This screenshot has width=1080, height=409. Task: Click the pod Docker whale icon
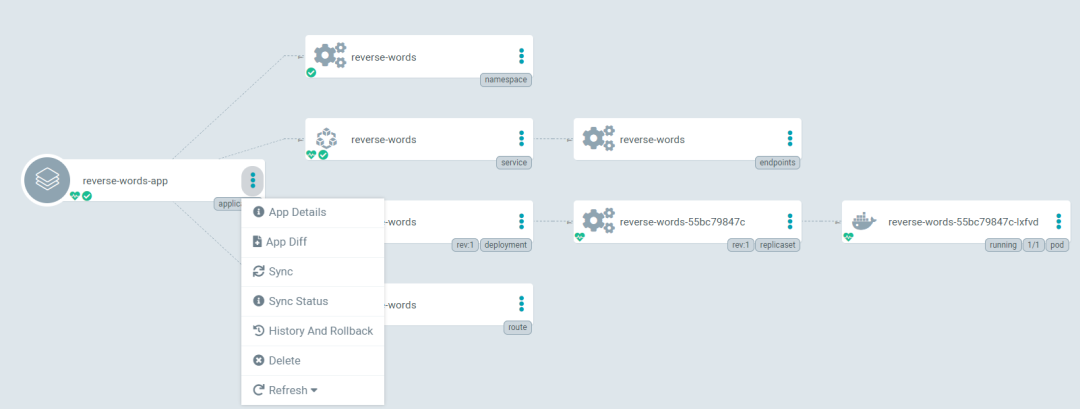point(861,221)
